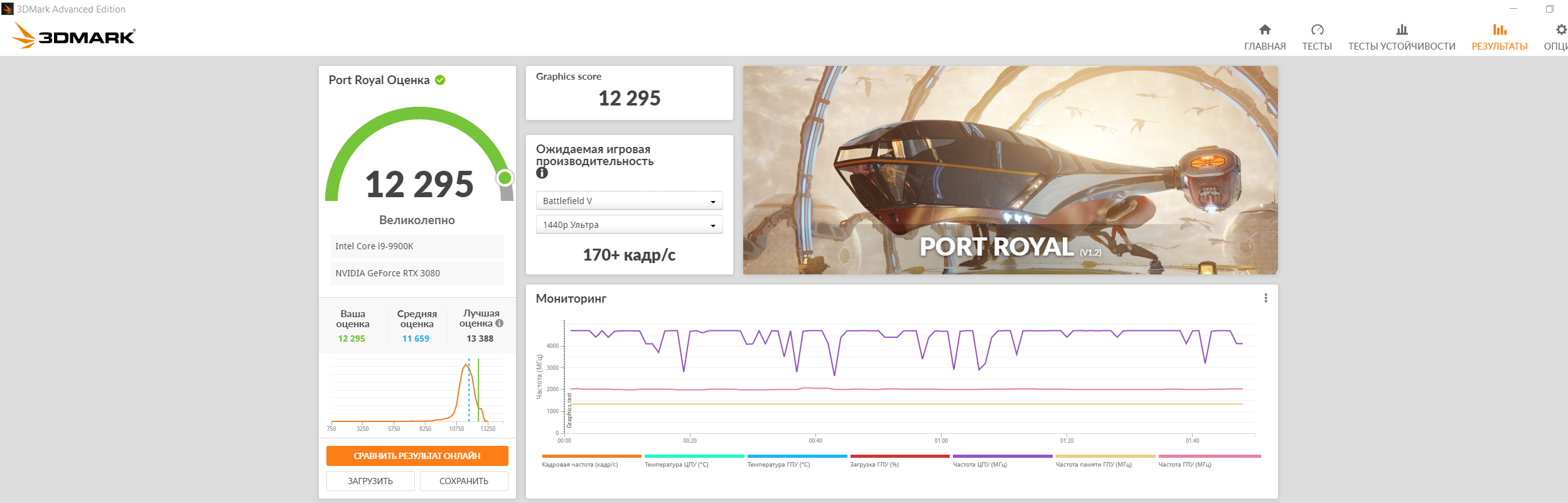This screenshot has height=503, width=1568.
Task: Toggle Частота ЦПУ (МГц) legend series
Action: click(1002, 462)
